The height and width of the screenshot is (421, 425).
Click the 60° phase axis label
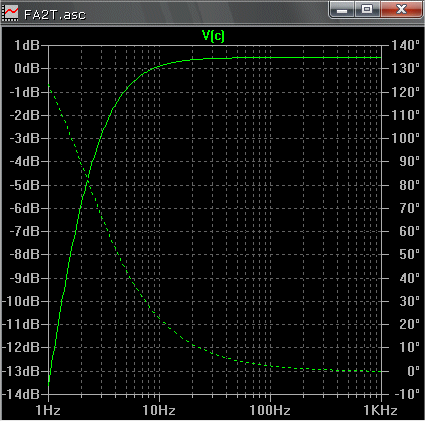point(410,231)
